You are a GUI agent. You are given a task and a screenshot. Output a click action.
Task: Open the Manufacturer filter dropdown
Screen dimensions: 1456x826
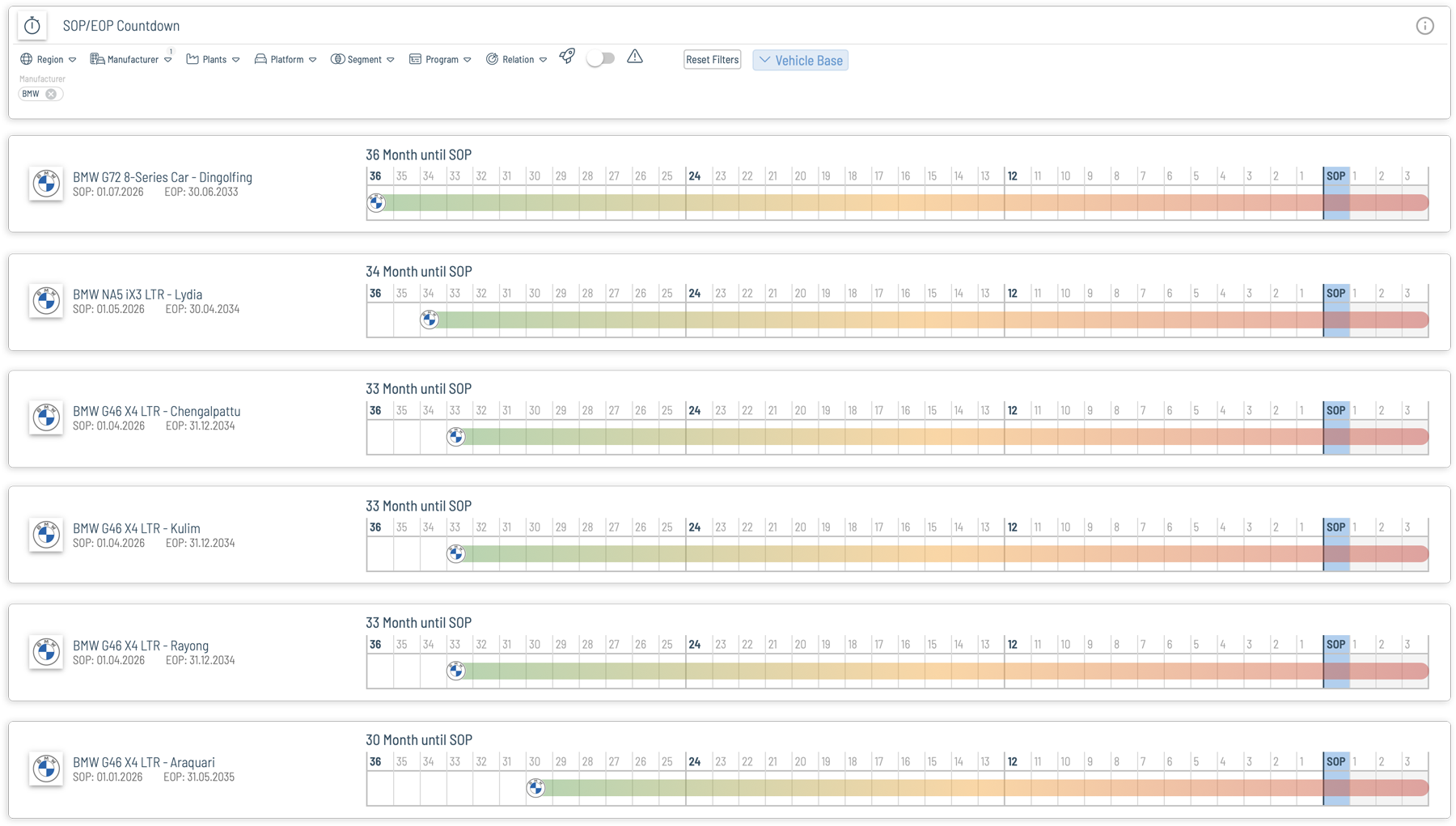131,59
